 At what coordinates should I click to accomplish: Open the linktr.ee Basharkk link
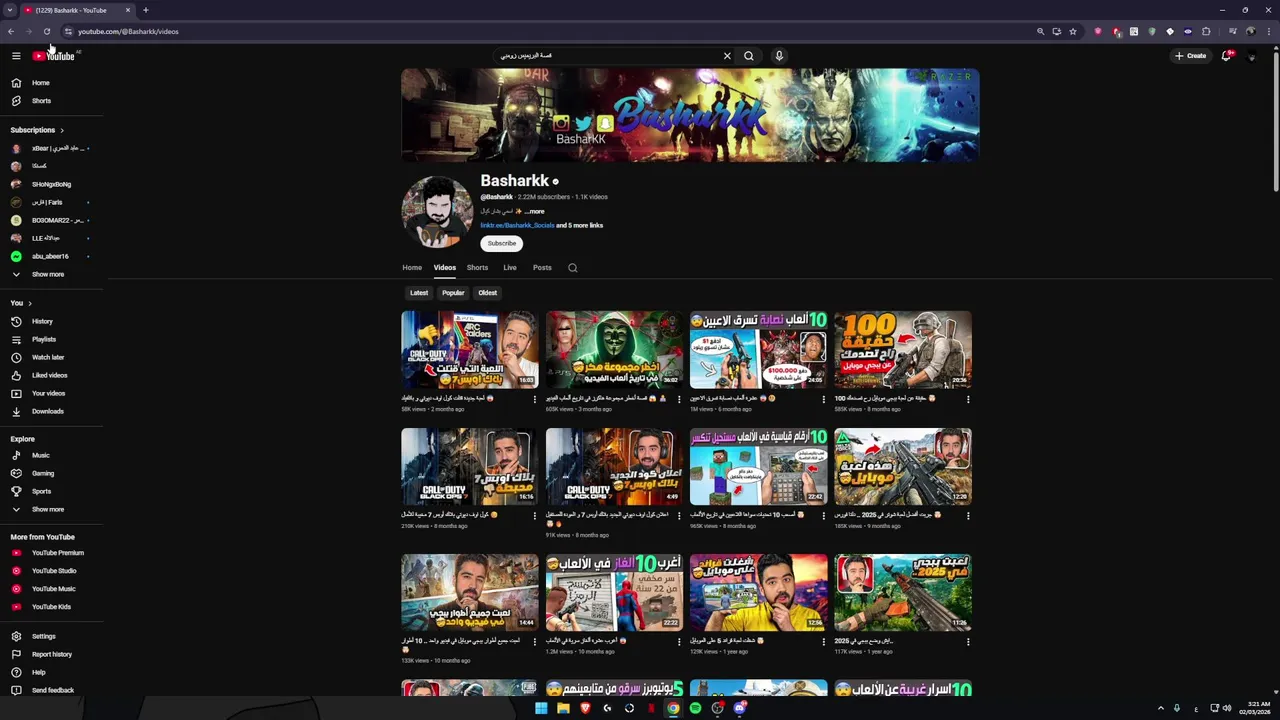point(517,225)
